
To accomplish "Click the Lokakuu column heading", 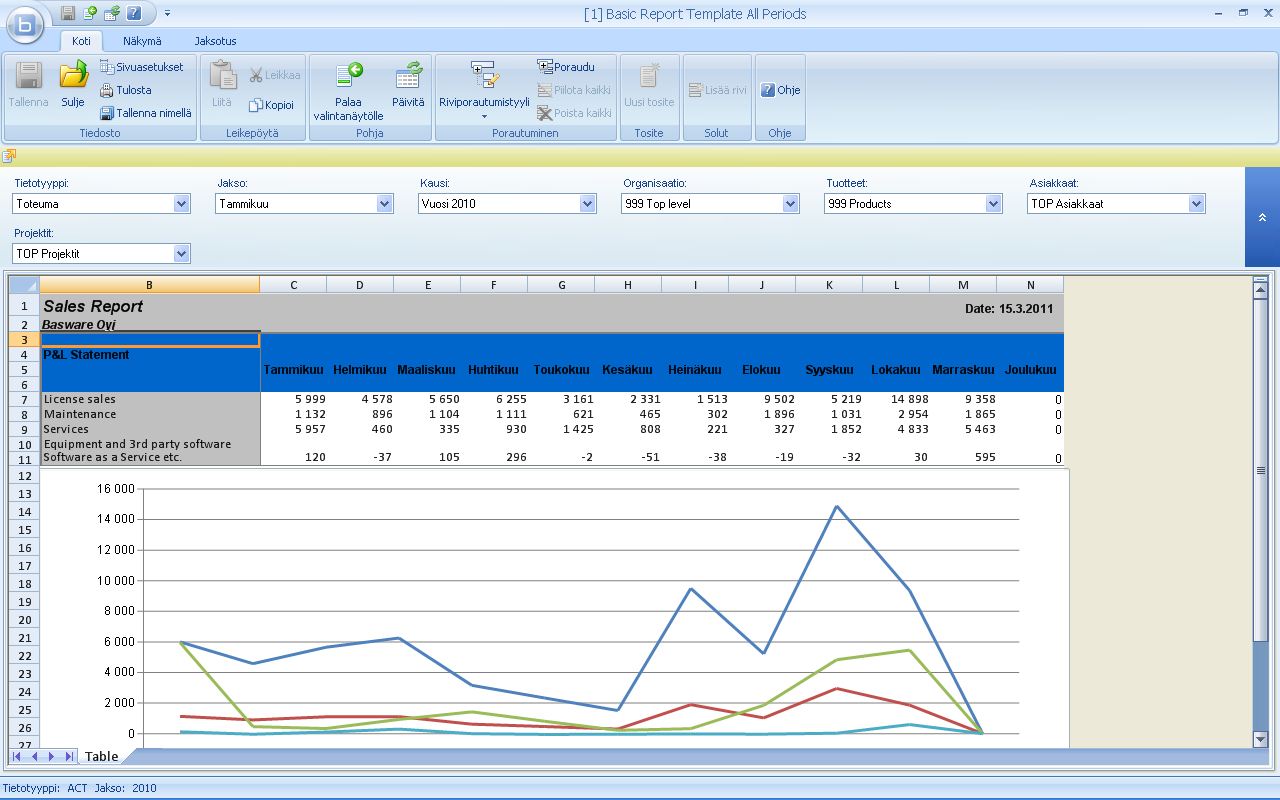I will click(896, 370).
